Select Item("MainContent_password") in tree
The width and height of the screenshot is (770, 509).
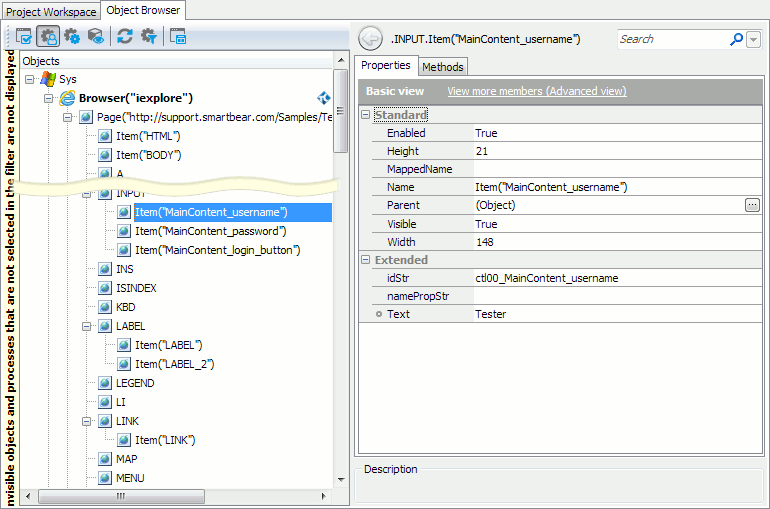tap(210, 231)
